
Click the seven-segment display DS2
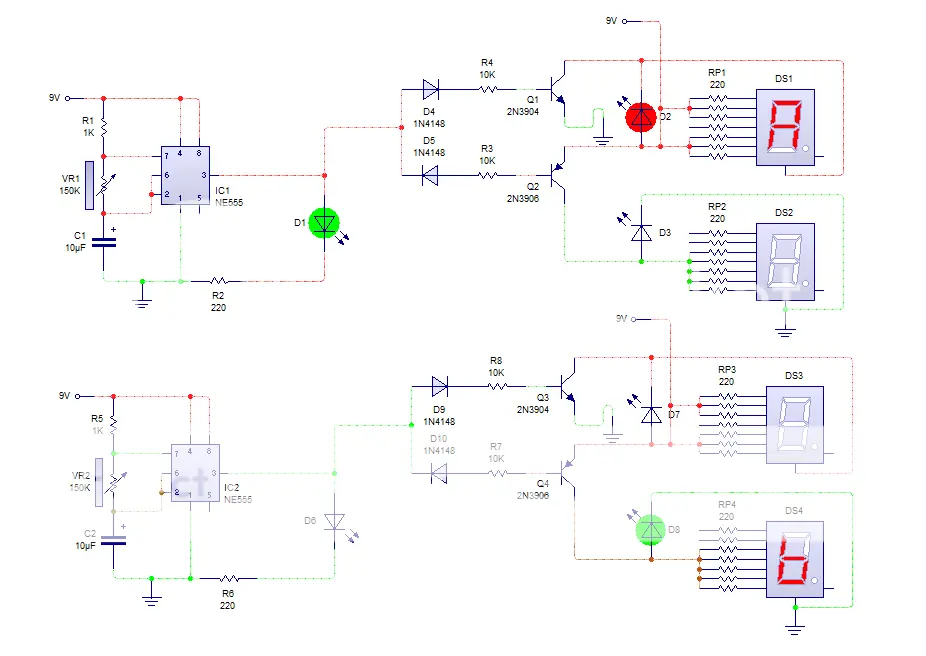[785, 262]
